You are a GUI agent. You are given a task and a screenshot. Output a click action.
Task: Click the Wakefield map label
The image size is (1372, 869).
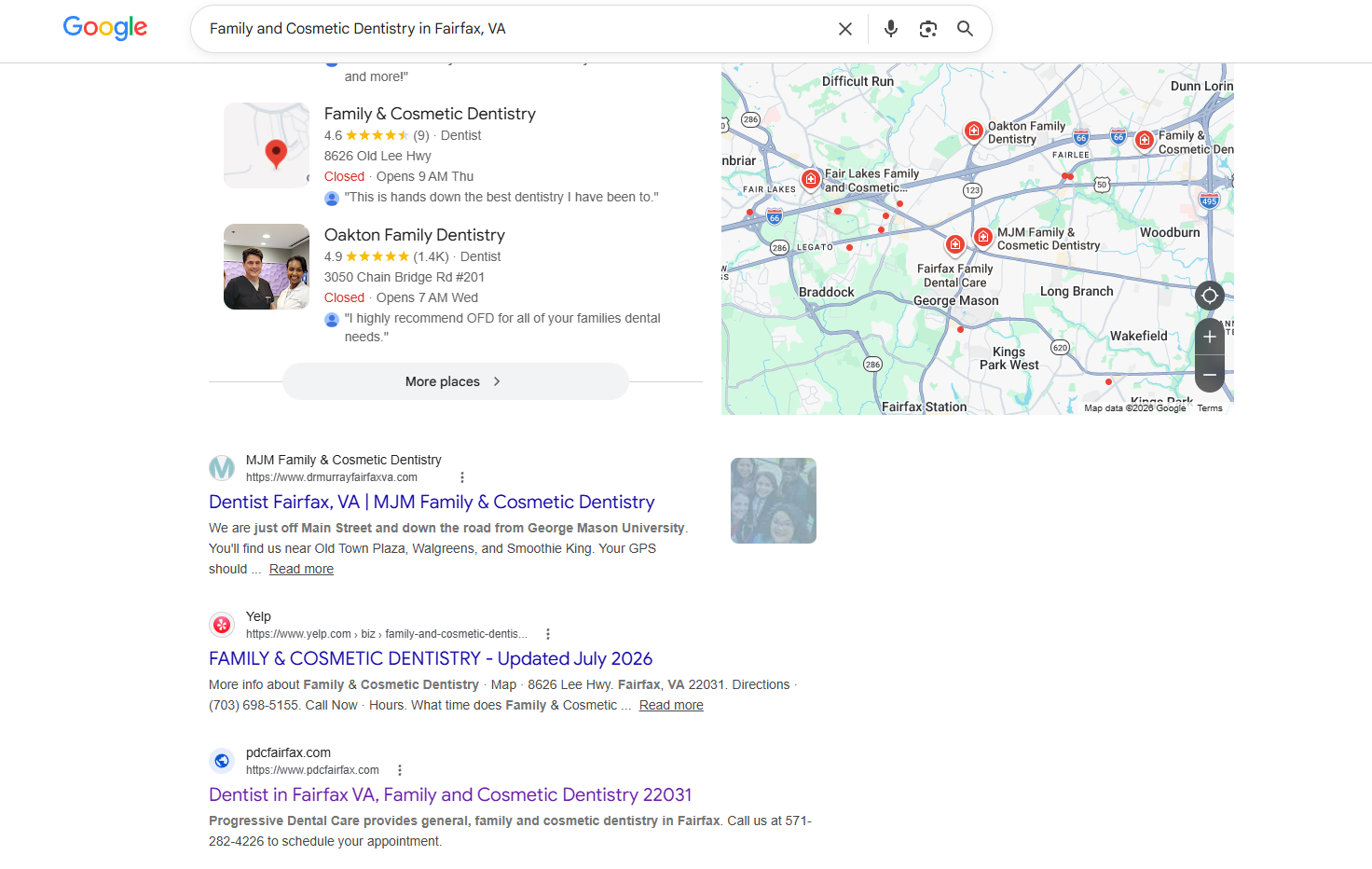[1139, 336]
